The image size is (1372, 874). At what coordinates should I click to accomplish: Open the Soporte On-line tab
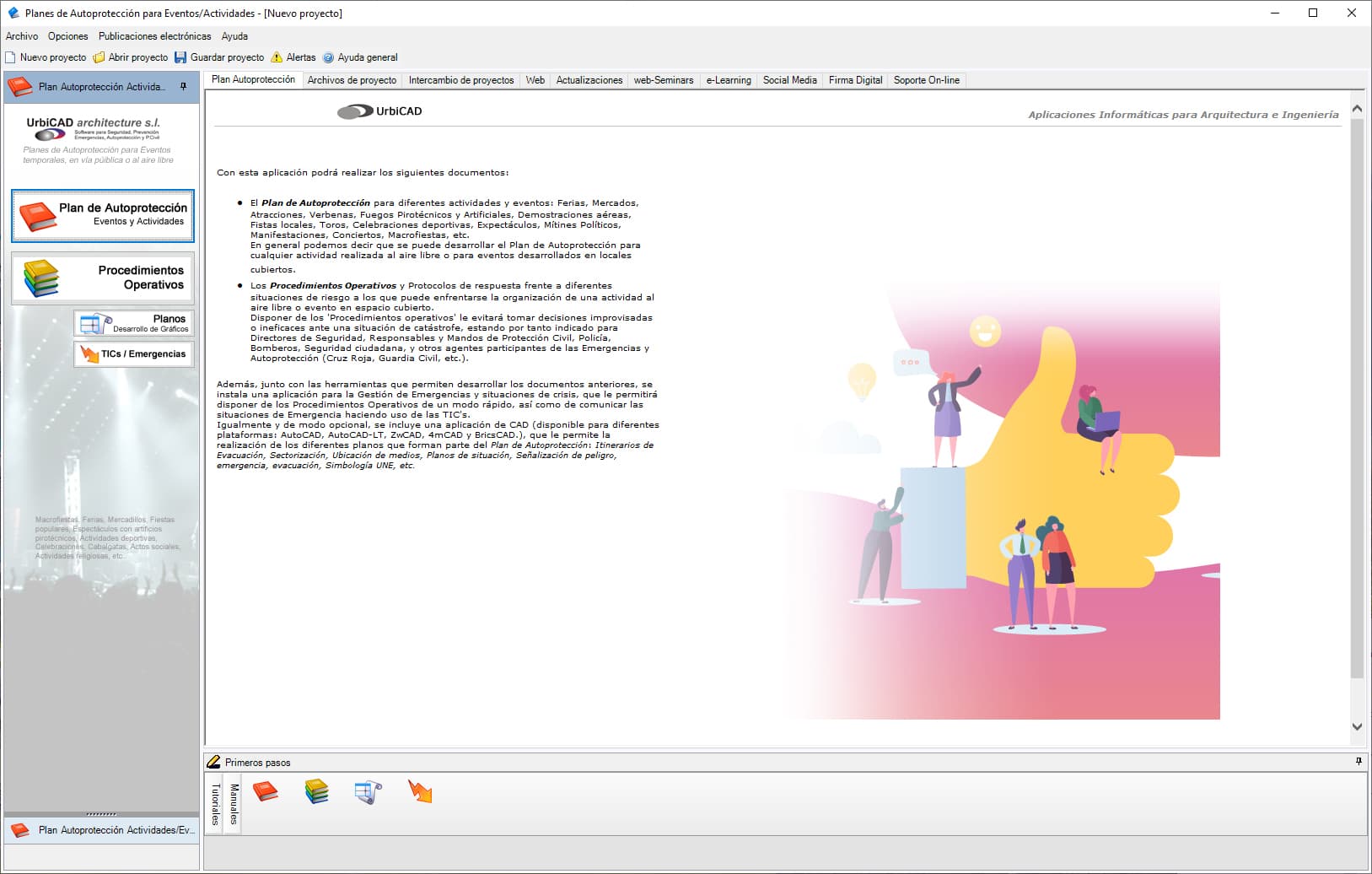point(927,80)
